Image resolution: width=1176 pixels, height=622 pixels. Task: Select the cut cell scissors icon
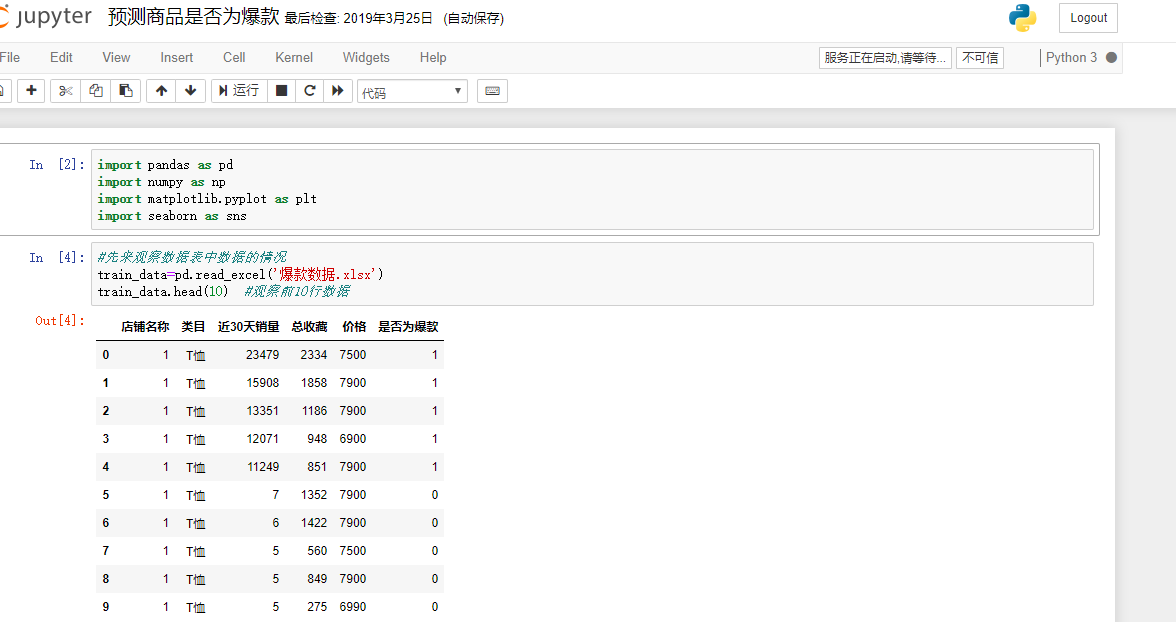tap(64, 90)
